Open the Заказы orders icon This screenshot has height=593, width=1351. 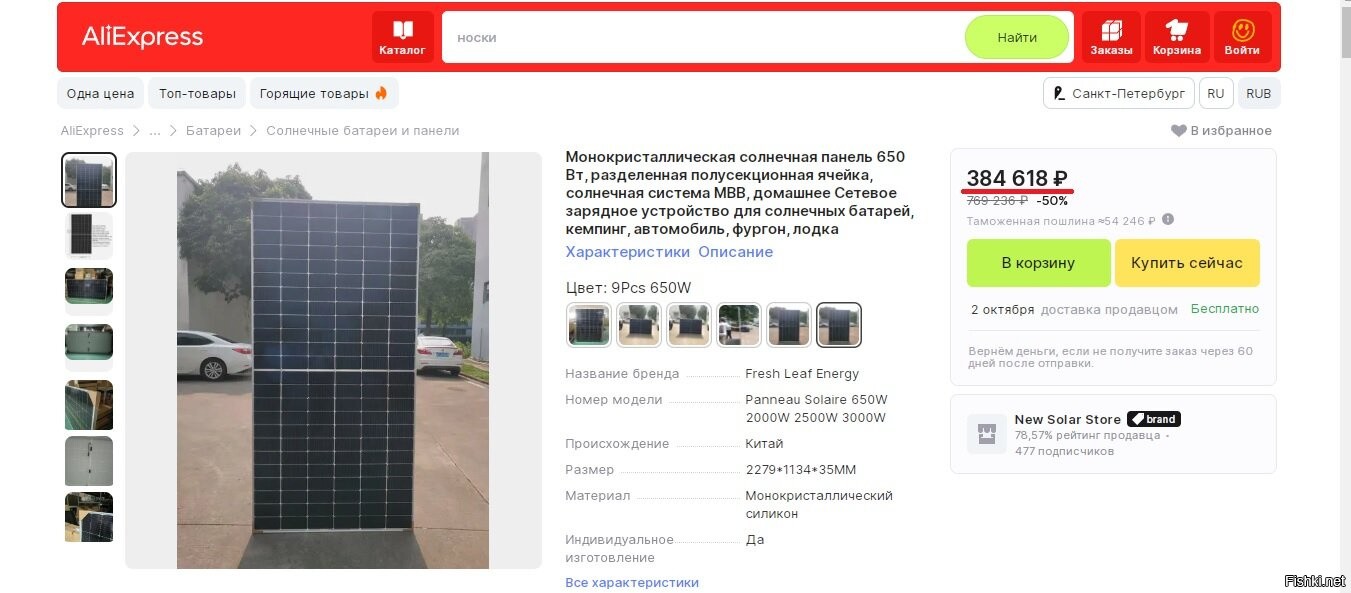tap(1112, 37)
